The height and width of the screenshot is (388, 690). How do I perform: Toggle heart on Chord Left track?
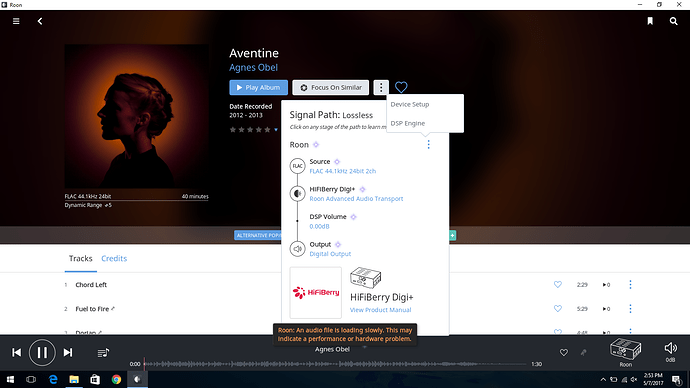[558, 285]
